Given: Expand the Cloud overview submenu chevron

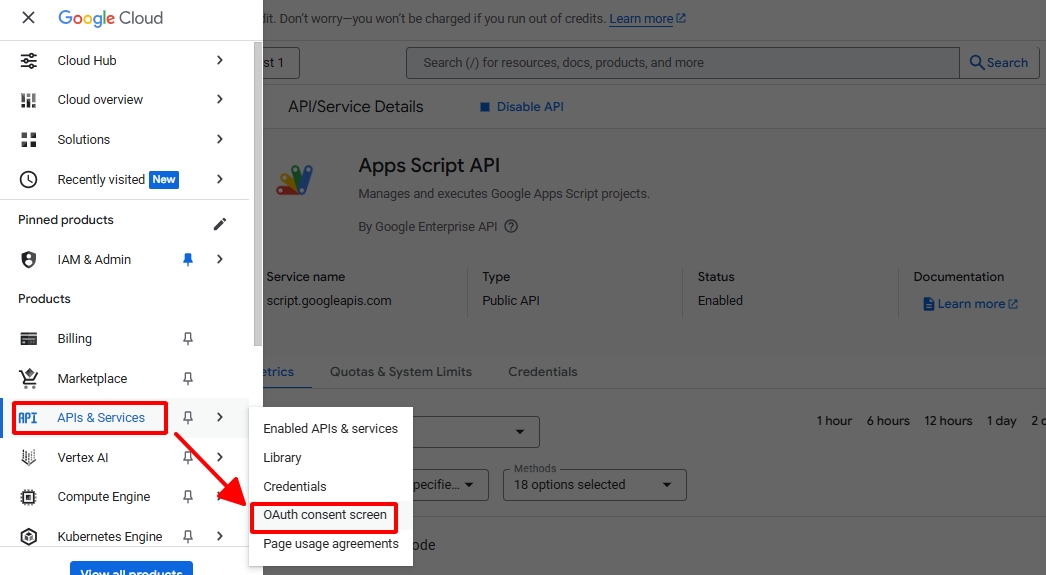Looking at the screenshot, I should click(219, 99).
